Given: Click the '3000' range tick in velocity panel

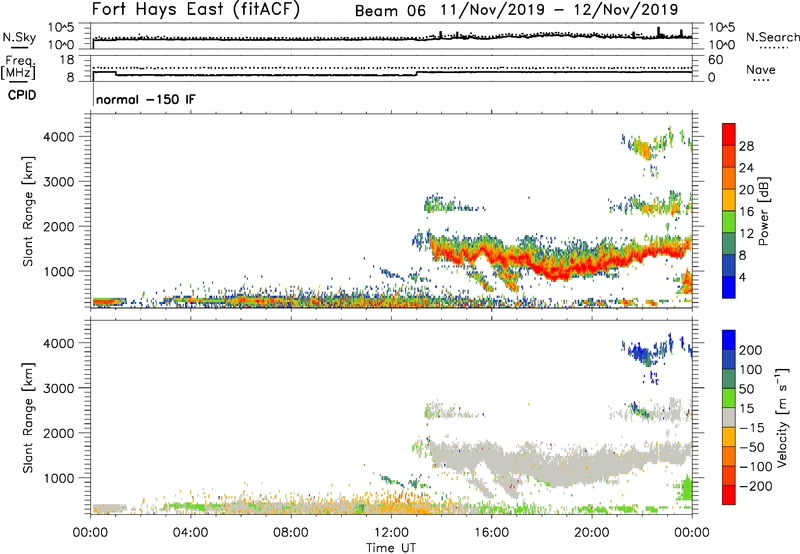Looking at the screenshot, I should pyautogui.click(x=58, y=388).
